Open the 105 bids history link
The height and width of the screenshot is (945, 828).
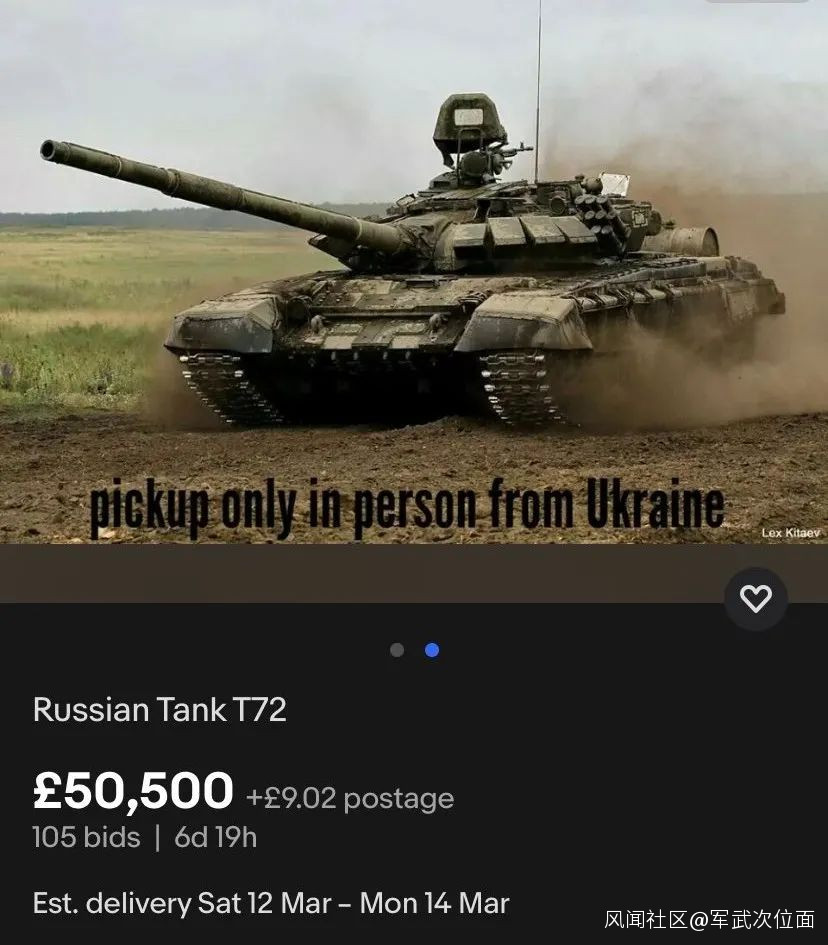tap(86, 837)
